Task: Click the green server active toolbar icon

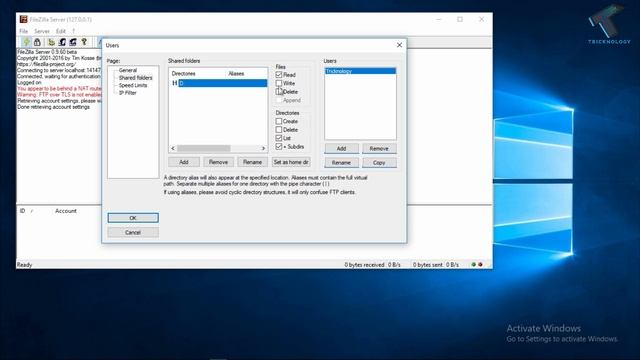Action: pos(27,42)
